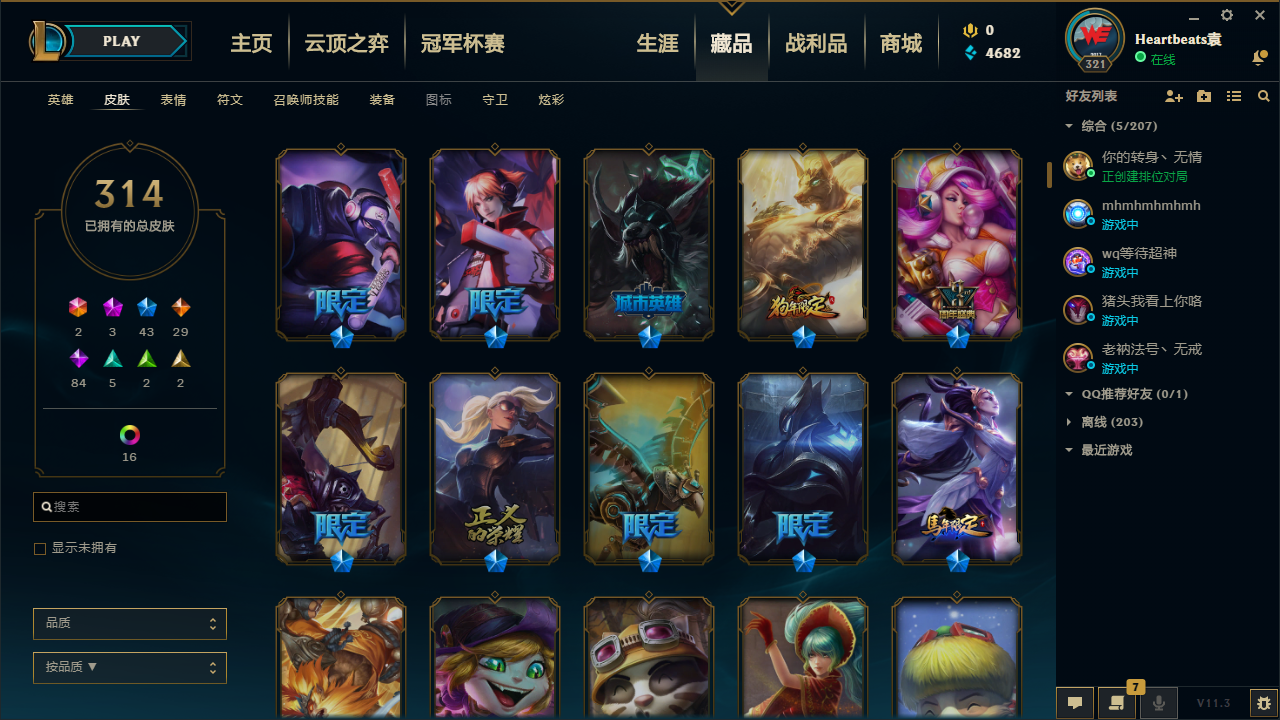1280x720 pixels.
Task: Open the 战利品 tab
Action: (x=816, y=43)
